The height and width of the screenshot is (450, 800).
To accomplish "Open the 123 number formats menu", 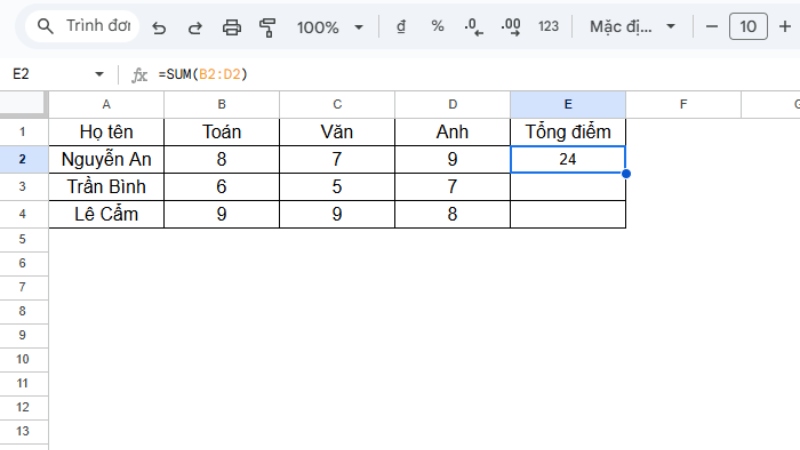I will point(548,26).
